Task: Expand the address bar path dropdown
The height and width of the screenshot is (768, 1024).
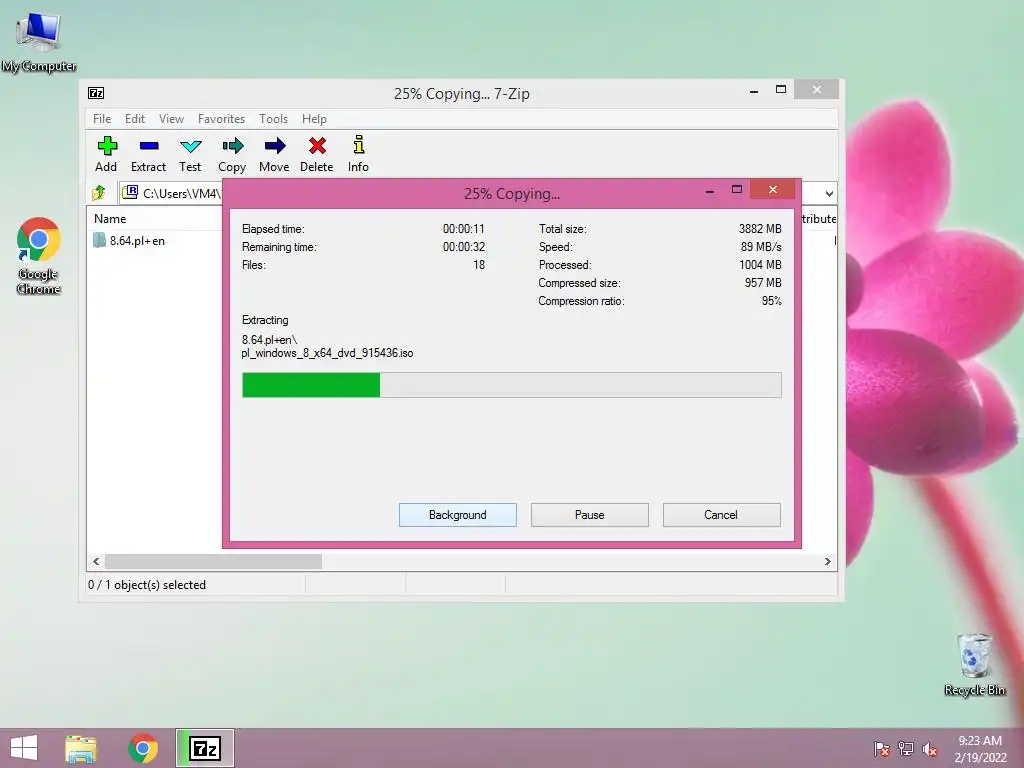Action: tap(829, 193)
